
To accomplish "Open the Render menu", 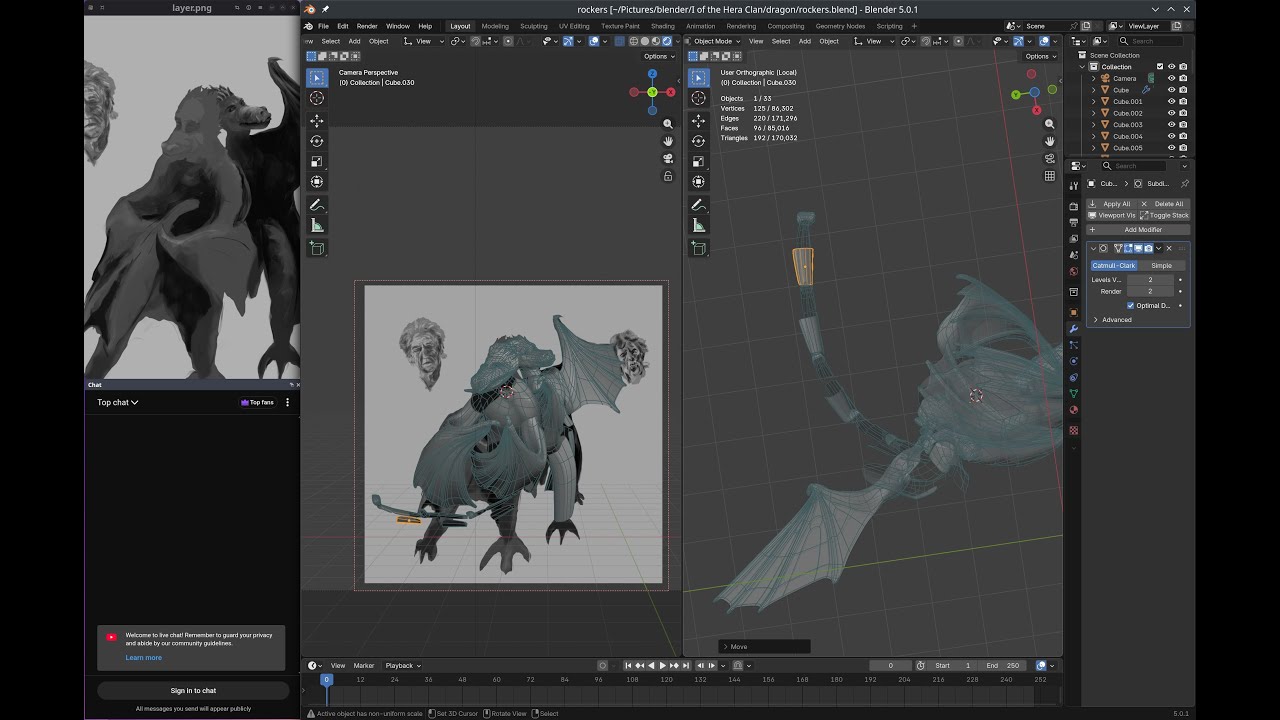I will [x=367, y=26].
